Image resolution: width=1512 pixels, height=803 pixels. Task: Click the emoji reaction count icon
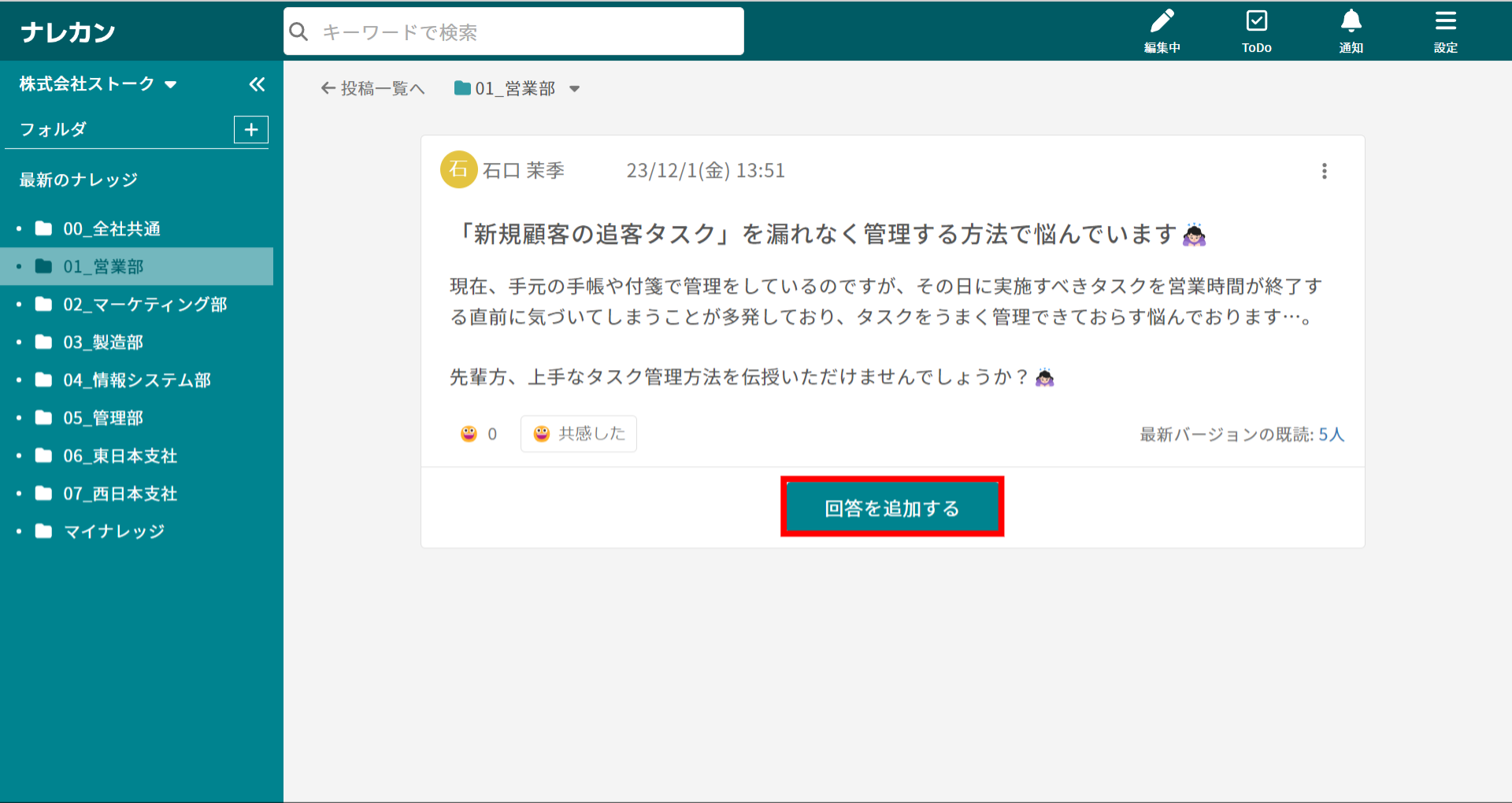[x=469, y=434]
